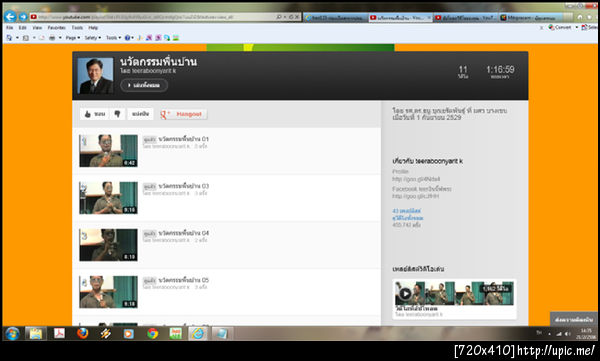Click the Play all button in header

(x=144, y=85)
